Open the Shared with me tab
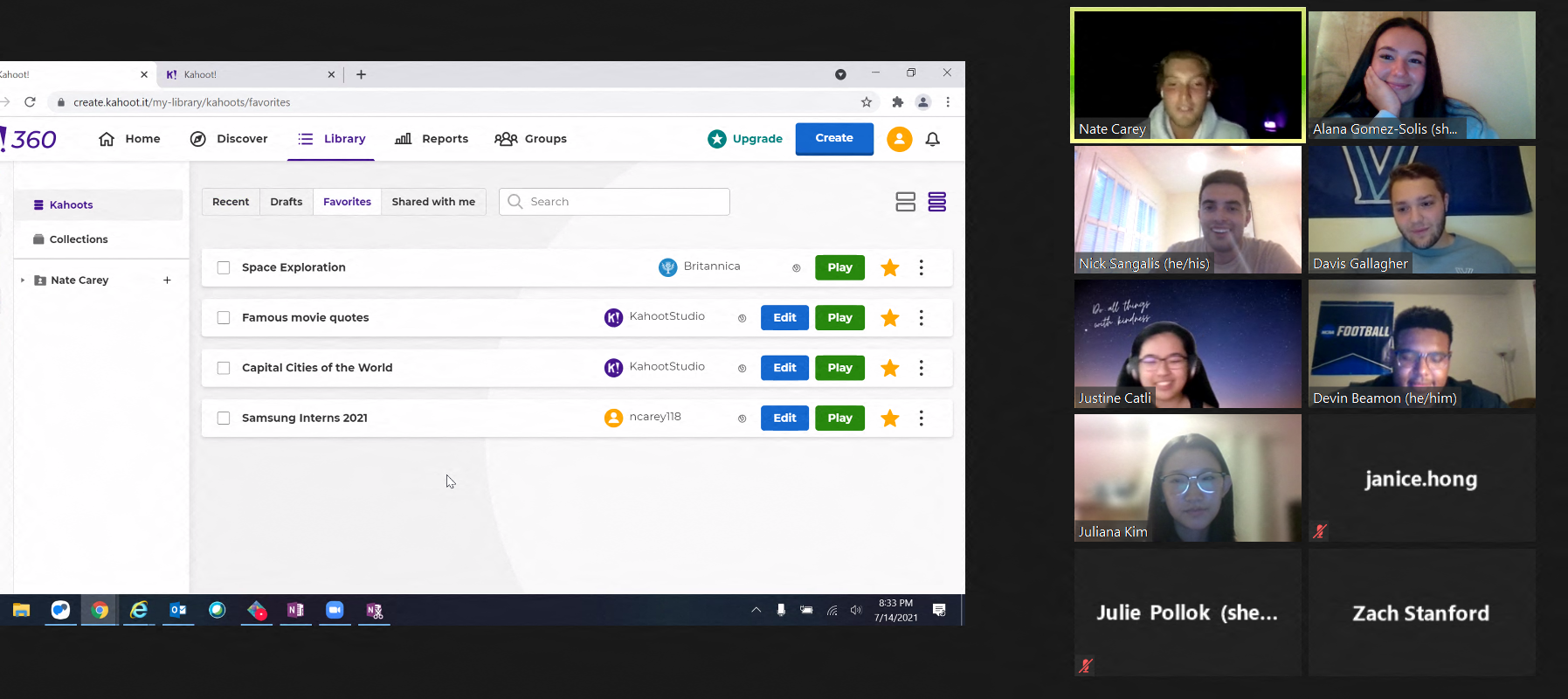Image resolution: width=1568 pixels, height=699 pixels. (x=433, y=202)
